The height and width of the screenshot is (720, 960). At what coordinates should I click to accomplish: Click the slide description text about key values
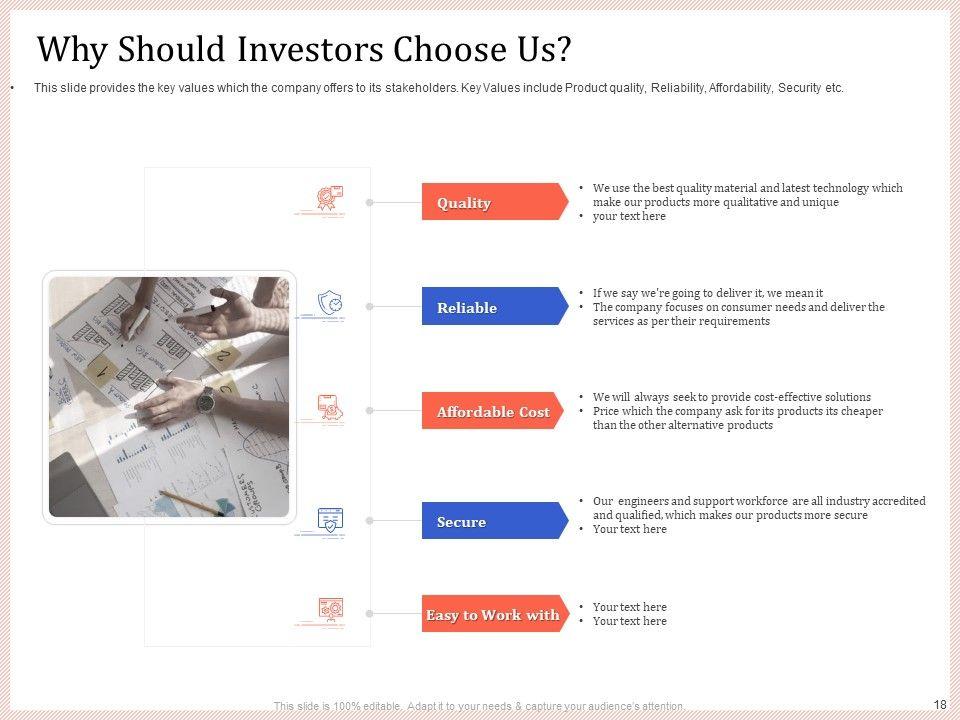point(438,88)
